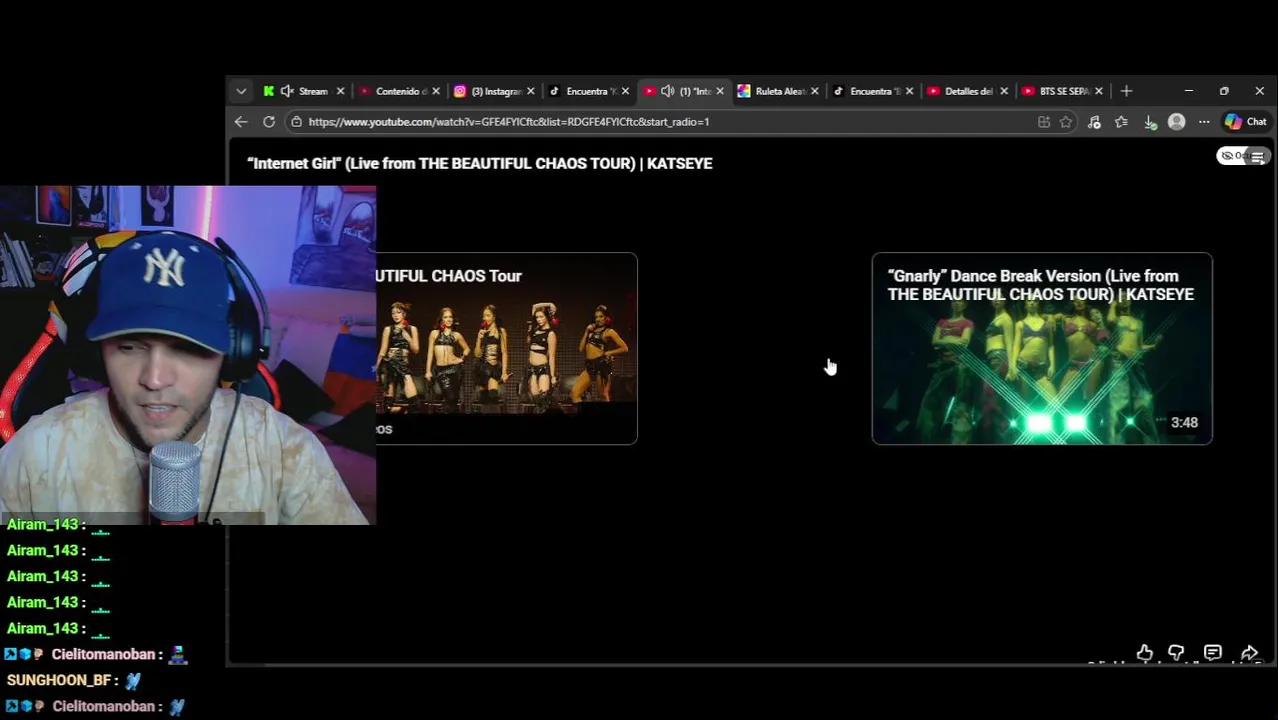The image size is (1278, 720).
Task: Click the Cielitomanoban chat message with computer emoji
Action: tap(96, 654)
